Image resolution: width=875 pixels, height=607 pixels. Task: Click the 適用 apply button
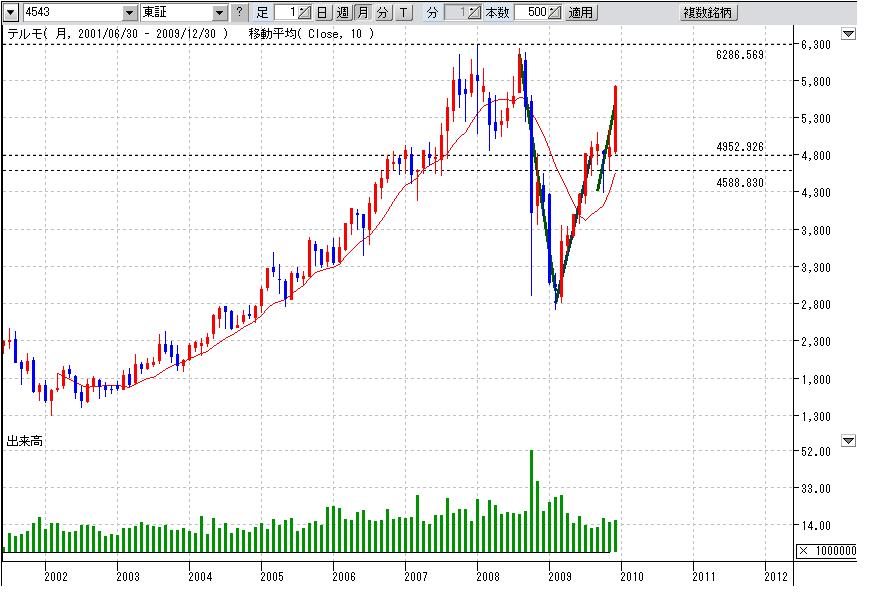(x=580, y=13)
